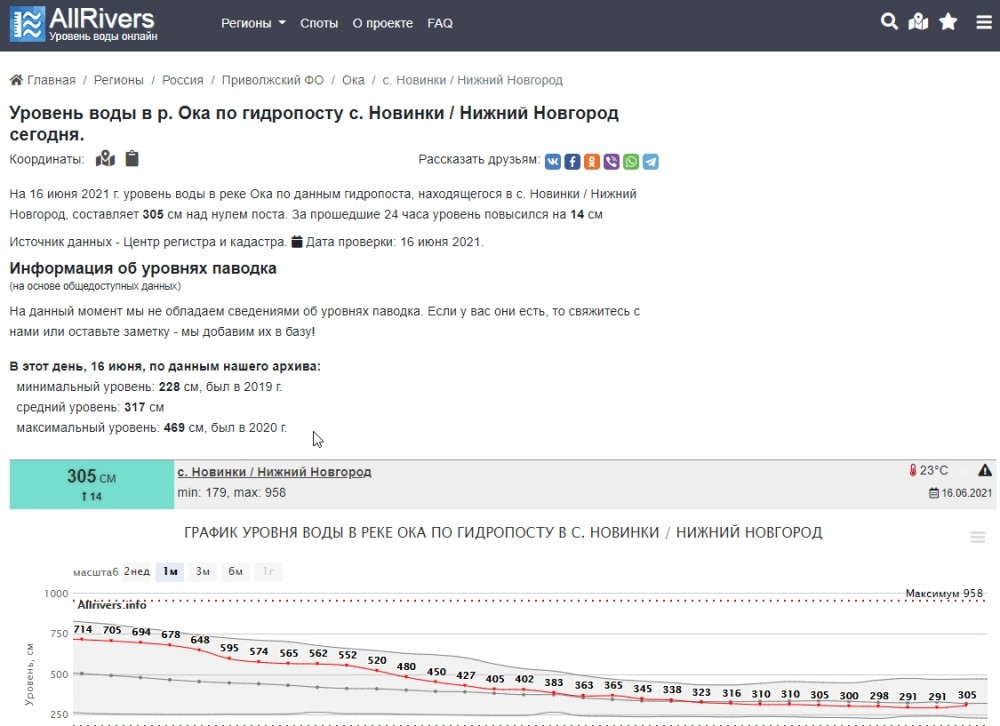Viewport: 1000px width, 726px height.
Task: Share page via Telegram icon
Action: pyautogui.click(x=651, y=161)
